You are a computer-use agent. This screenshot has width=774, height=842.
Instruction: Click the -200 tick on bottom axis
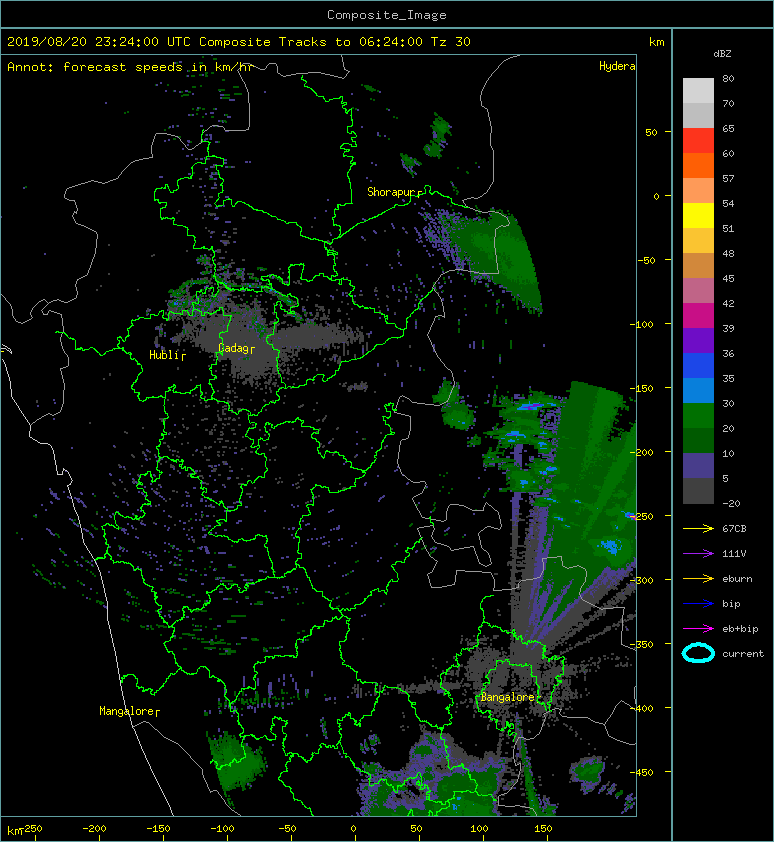[x=95, y=829]
